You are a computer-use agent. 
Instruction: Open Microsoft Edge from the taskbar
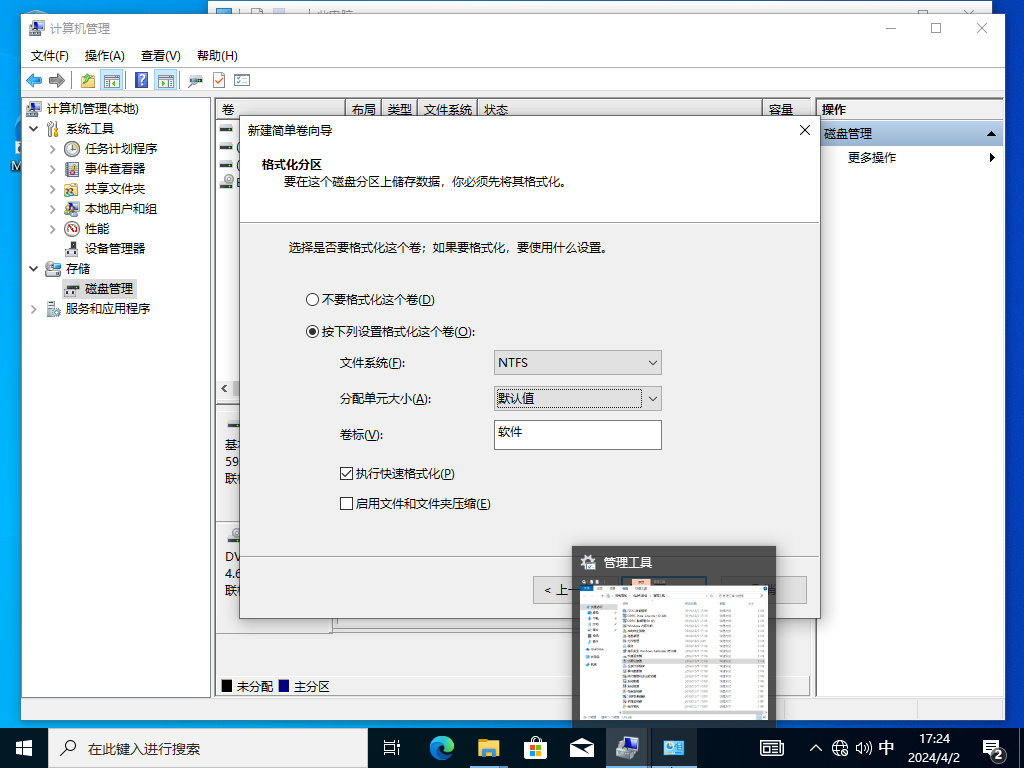pos(441,747)
